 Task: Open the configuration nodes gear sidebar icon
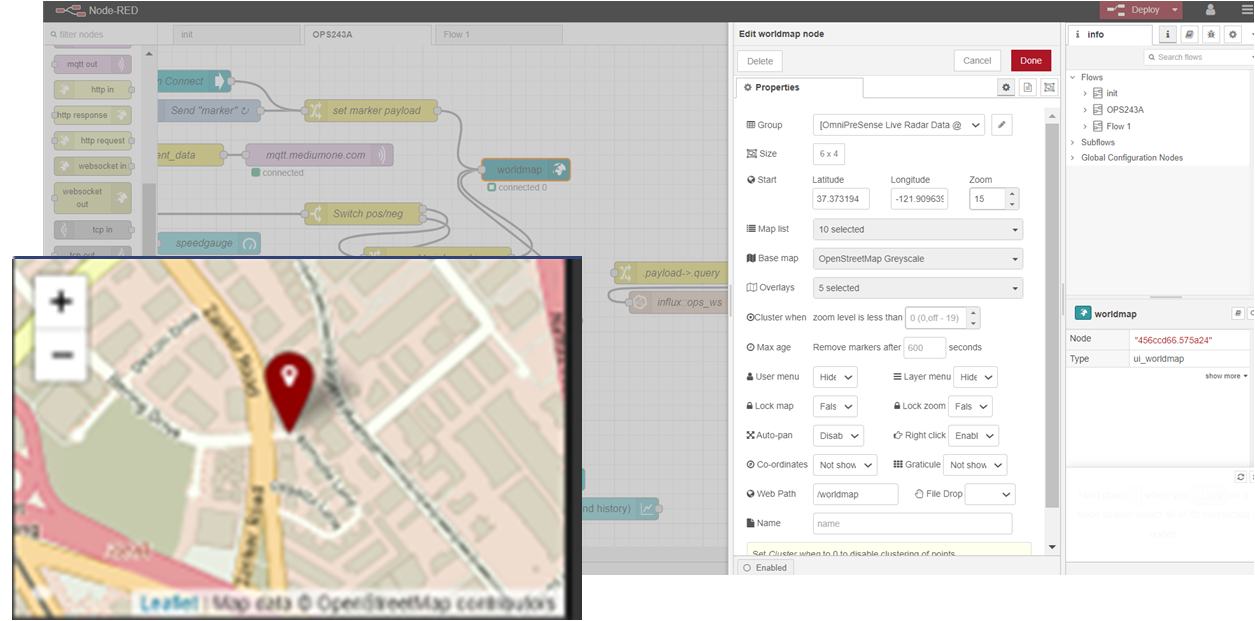(1232, 34)
